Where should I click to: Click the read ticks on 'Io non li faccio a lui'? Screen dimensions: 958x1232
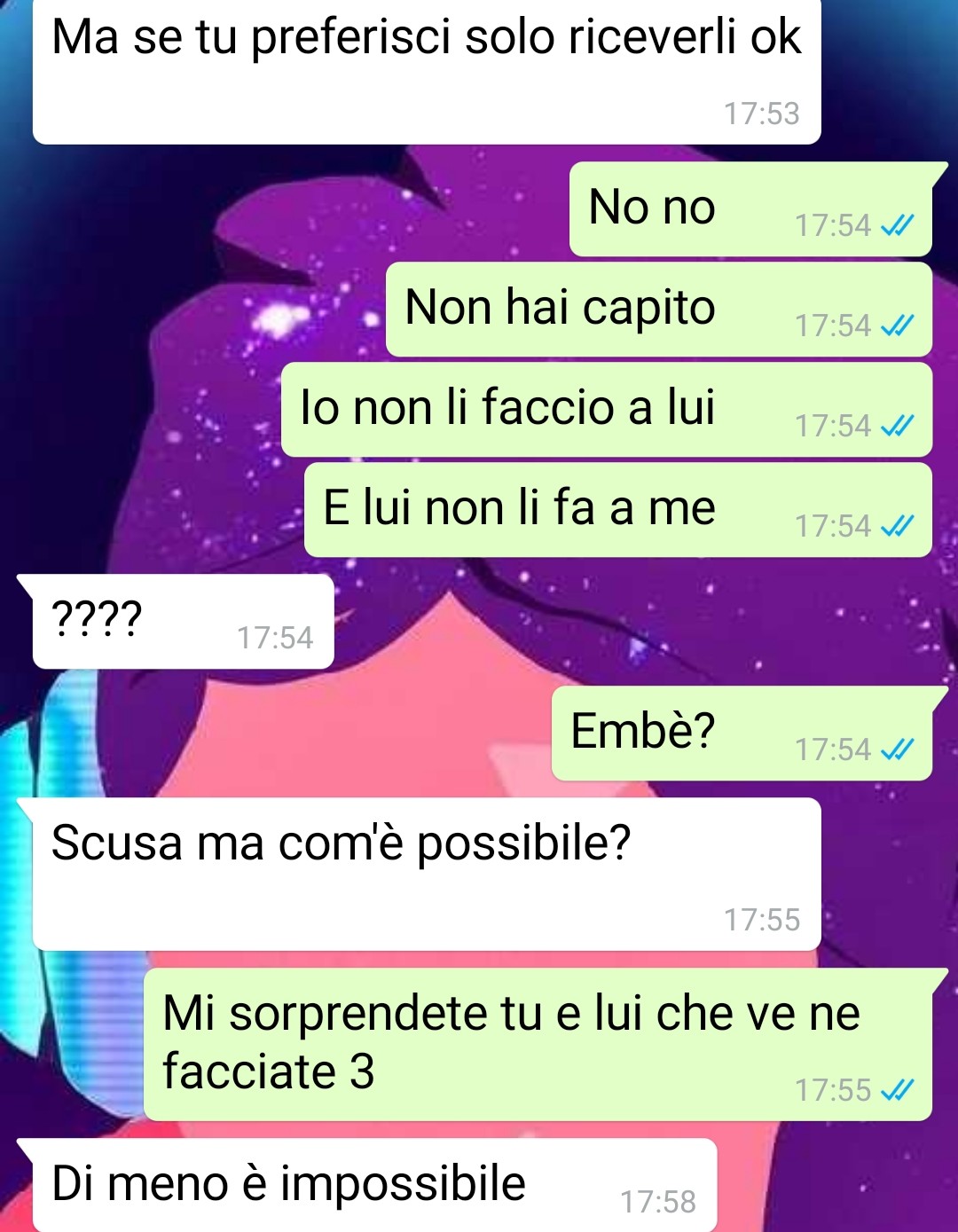point(897,427)
